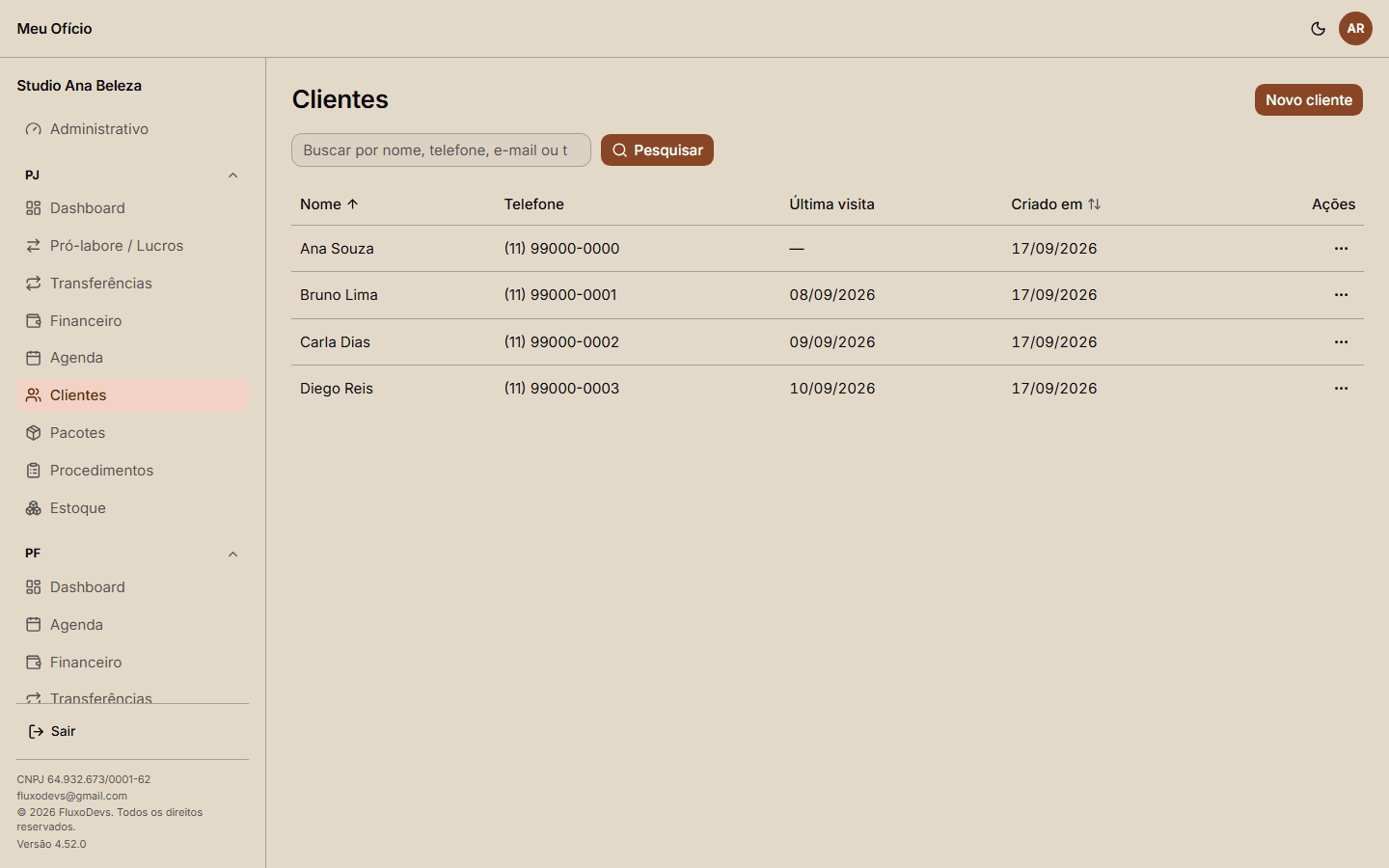Click the Pacotes box icon
This screenshot has height=868, width=1389.
coord(34,433)
